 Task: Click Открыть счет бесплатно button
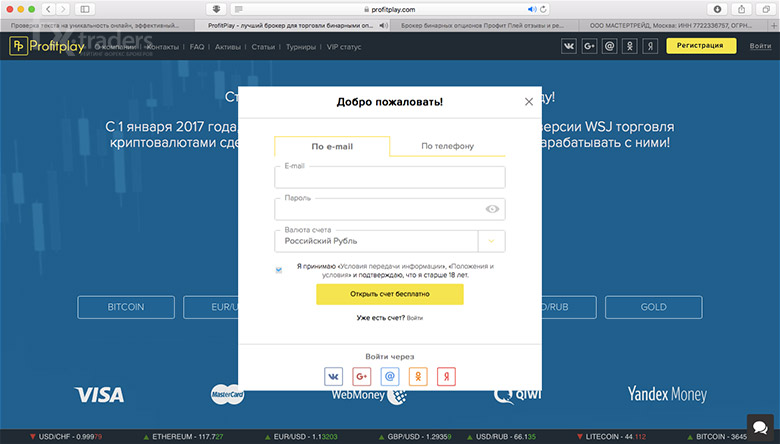[390, 294]
